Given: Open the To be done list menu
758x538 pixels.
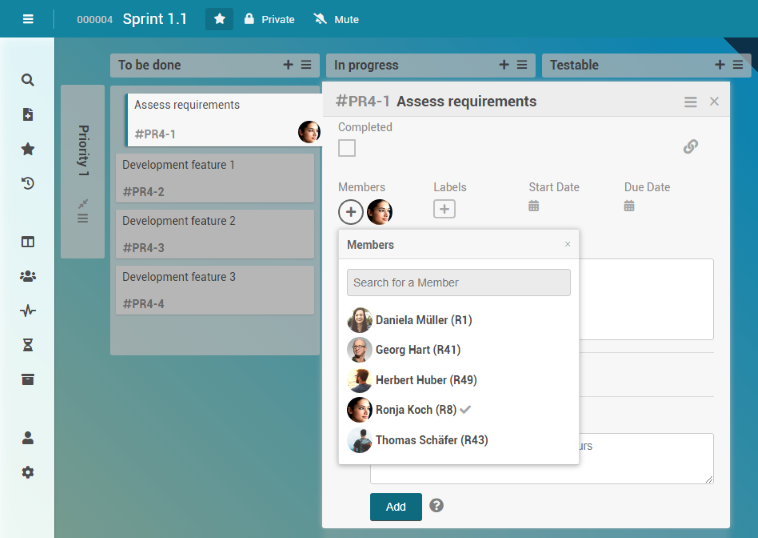Looking at the screenshot, I should point(306,65).
